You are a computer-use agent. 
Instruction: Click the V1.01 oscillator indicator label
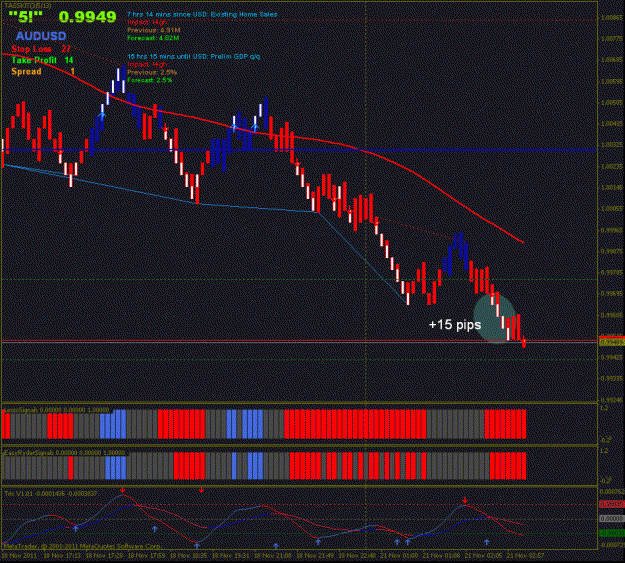tap(51, 494)
